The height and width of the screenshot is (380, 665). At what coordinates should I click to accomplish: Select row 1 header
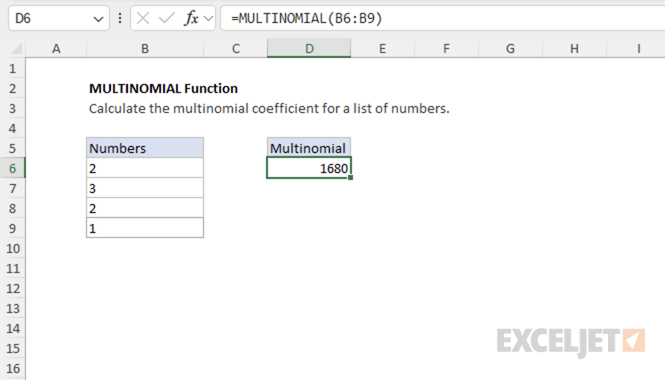tap(13, 68)
